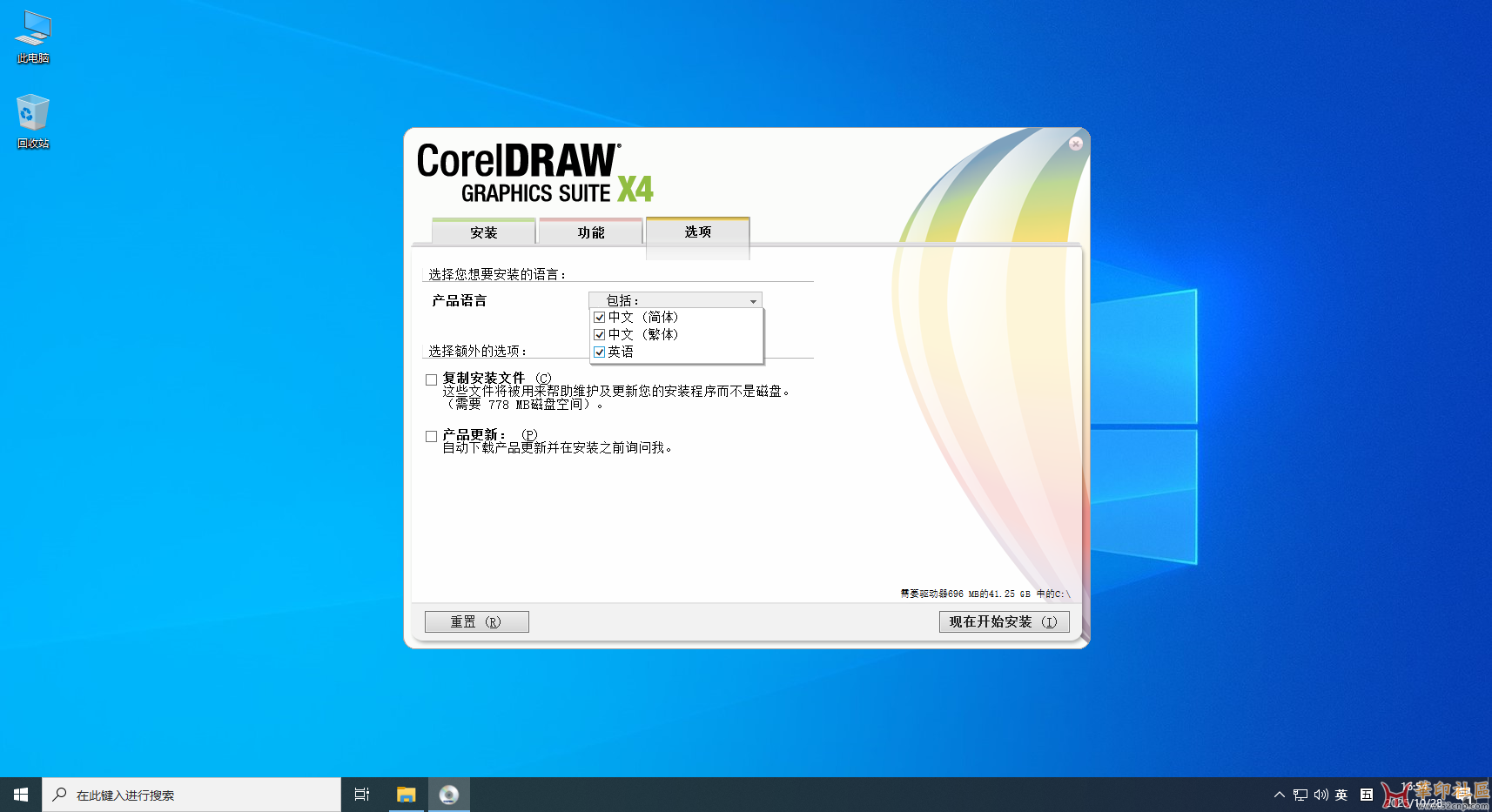Enable the 产品更新 option
The width and height of the screenshot is (1492, 812).
click(431, 435)
